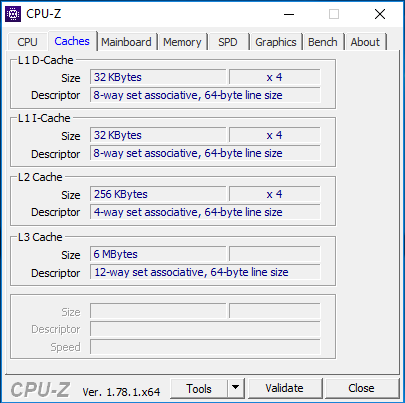Minimize the CPU-Z window
Image resolution: width=405 pixels, height=403 pixels.
[289, 14]
